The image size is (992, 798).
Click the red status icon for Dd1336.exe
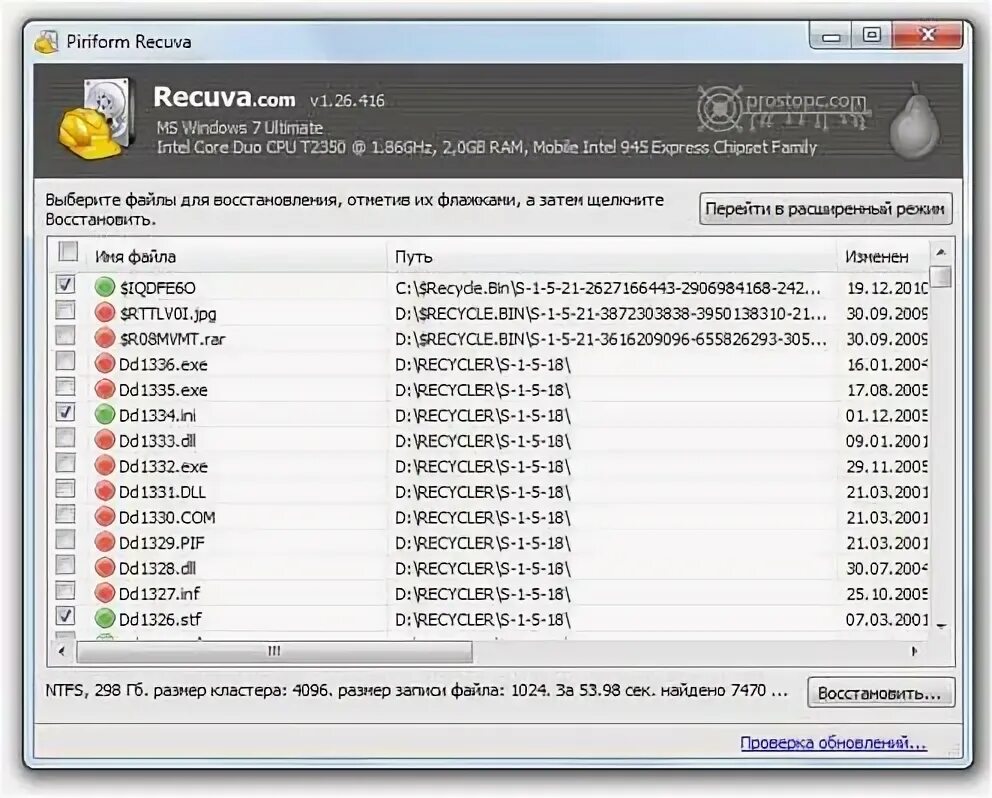[104, 364]
